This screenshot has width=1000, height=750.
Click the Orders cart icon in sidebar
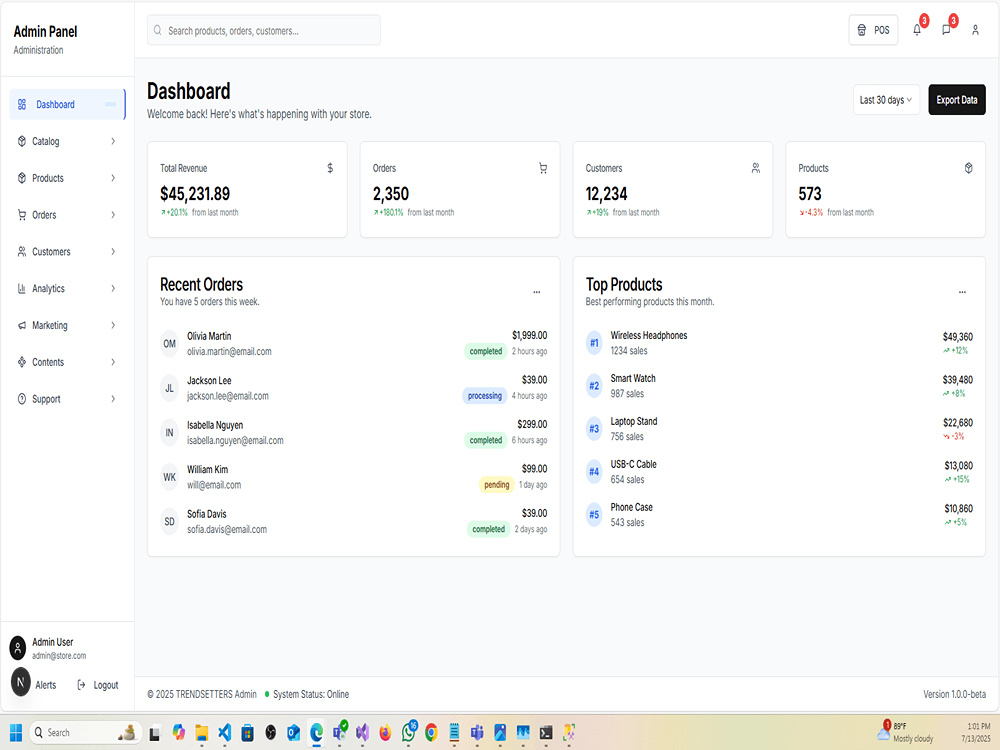point(22,215)
